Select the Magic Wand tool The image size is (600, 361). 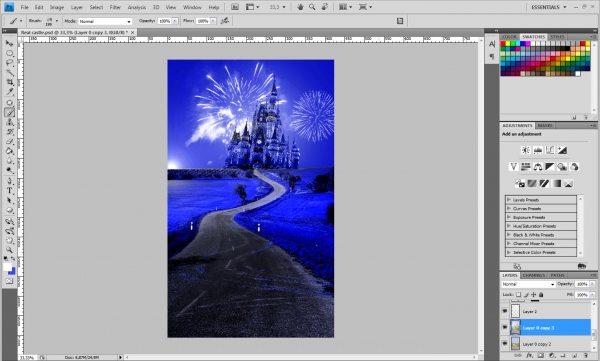click(10, 72)
